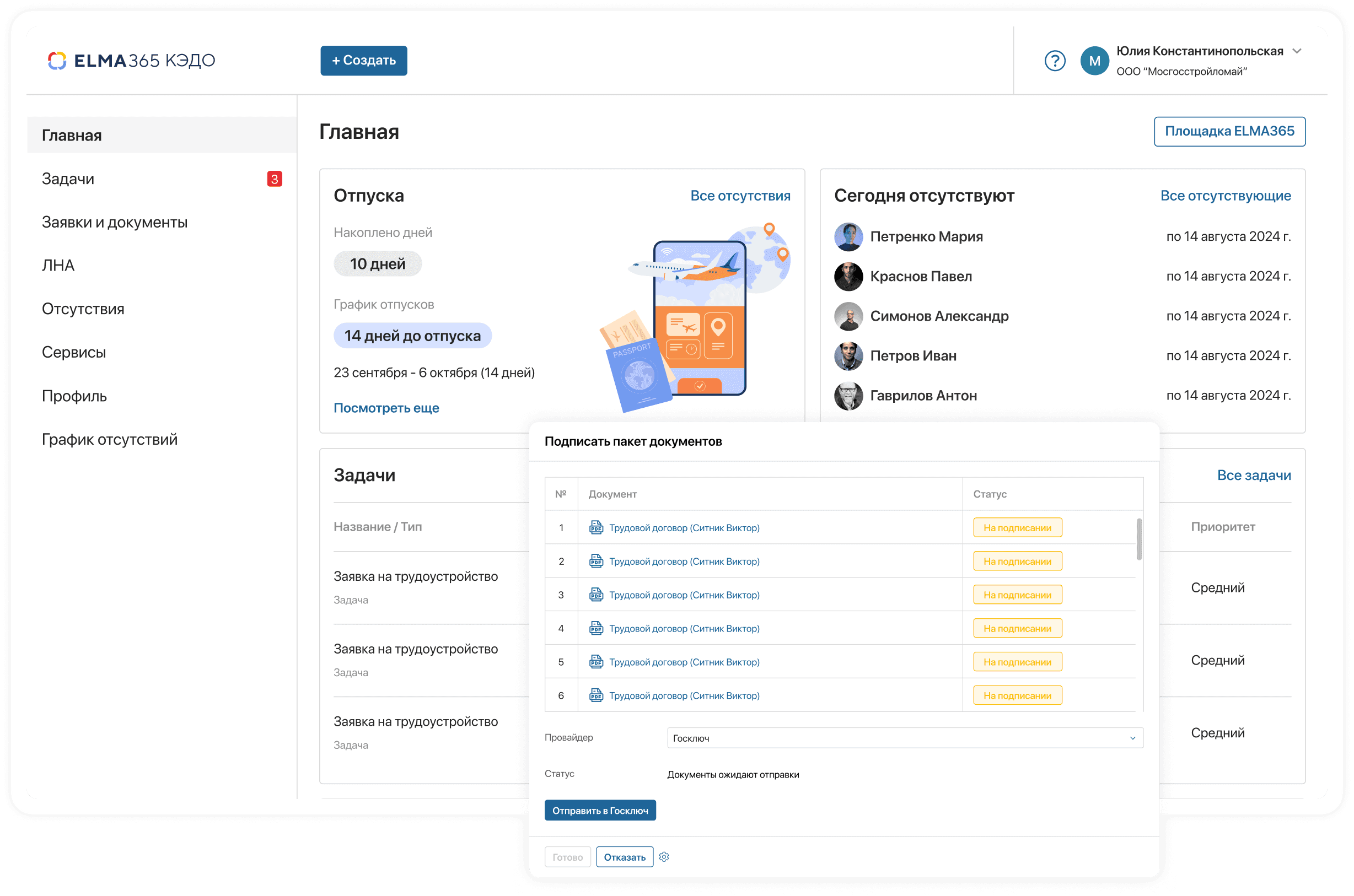The image size is (1354, 896).
Task: Expand the user profile chevron menu
Action: tap(1297, 51)
